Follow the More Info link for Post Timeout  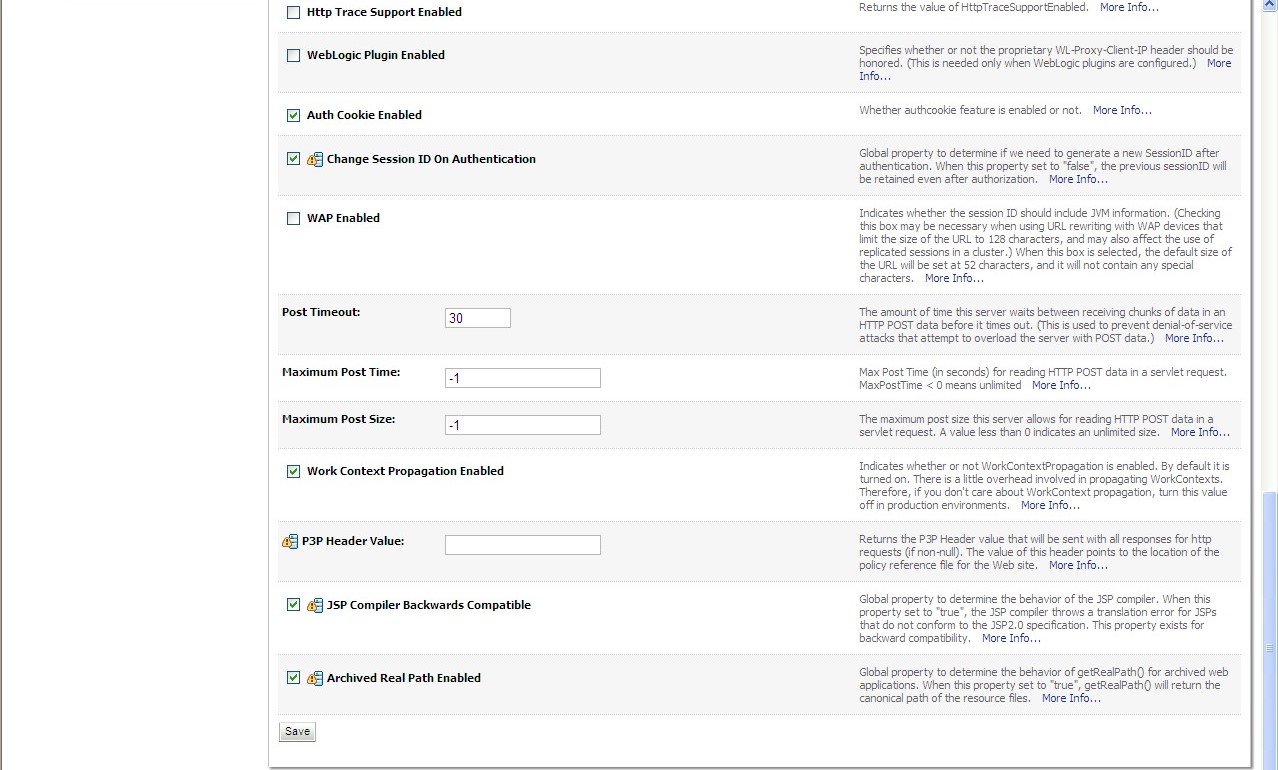tap(1194, 338)
